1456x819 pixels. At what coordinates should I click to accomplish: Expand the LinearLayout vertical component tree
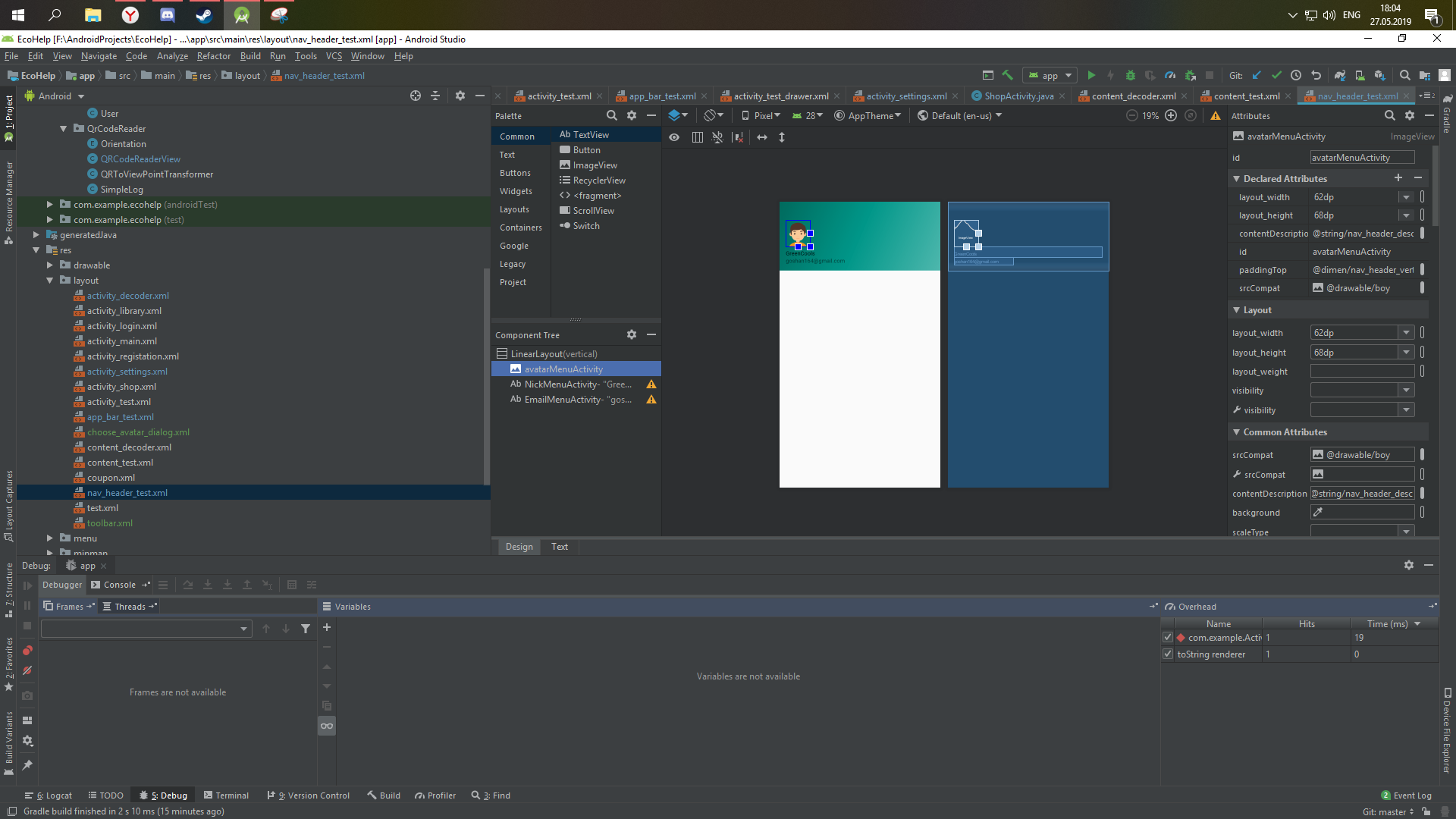(x=500, y=353)
